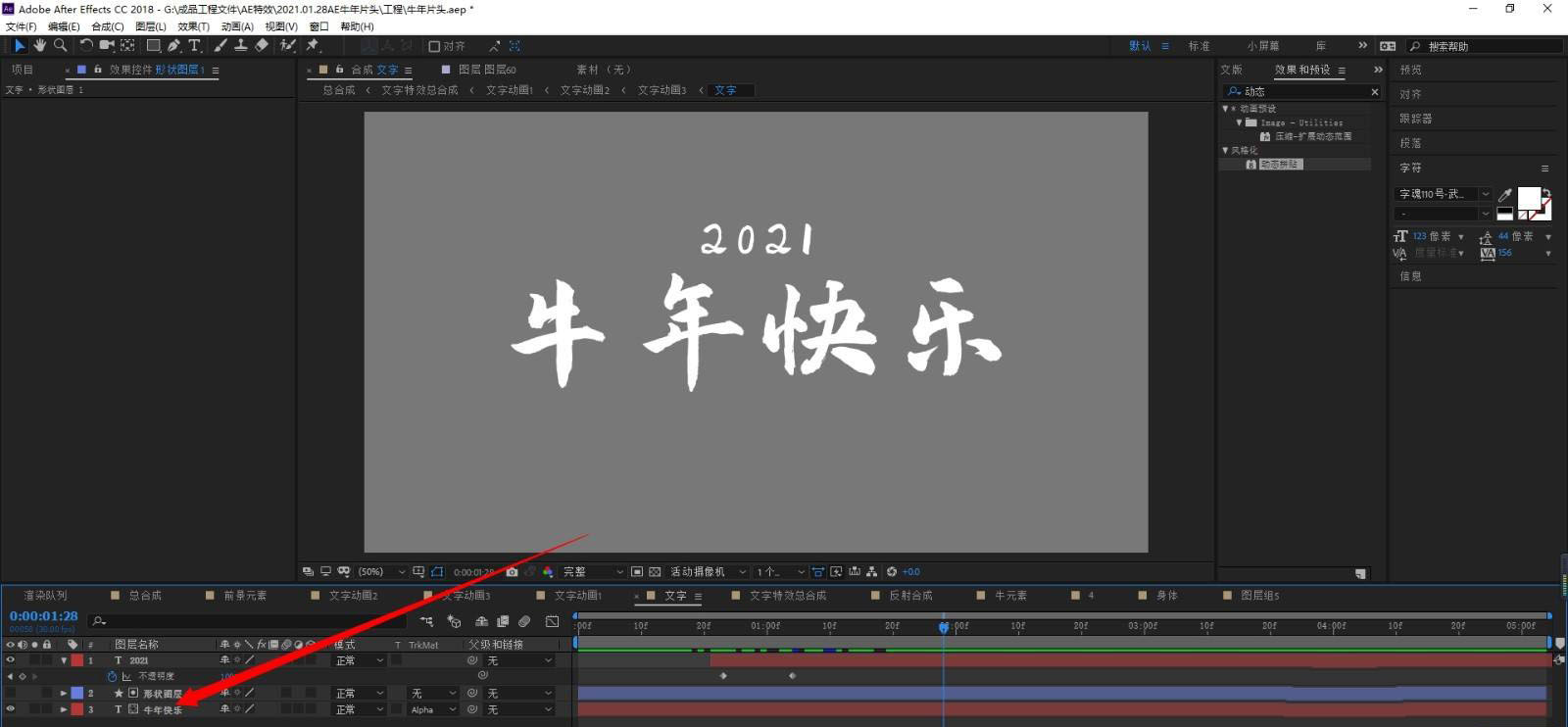Select the Pan Behind anchor point tool
1568x727 pixels.
click(127, 45)
